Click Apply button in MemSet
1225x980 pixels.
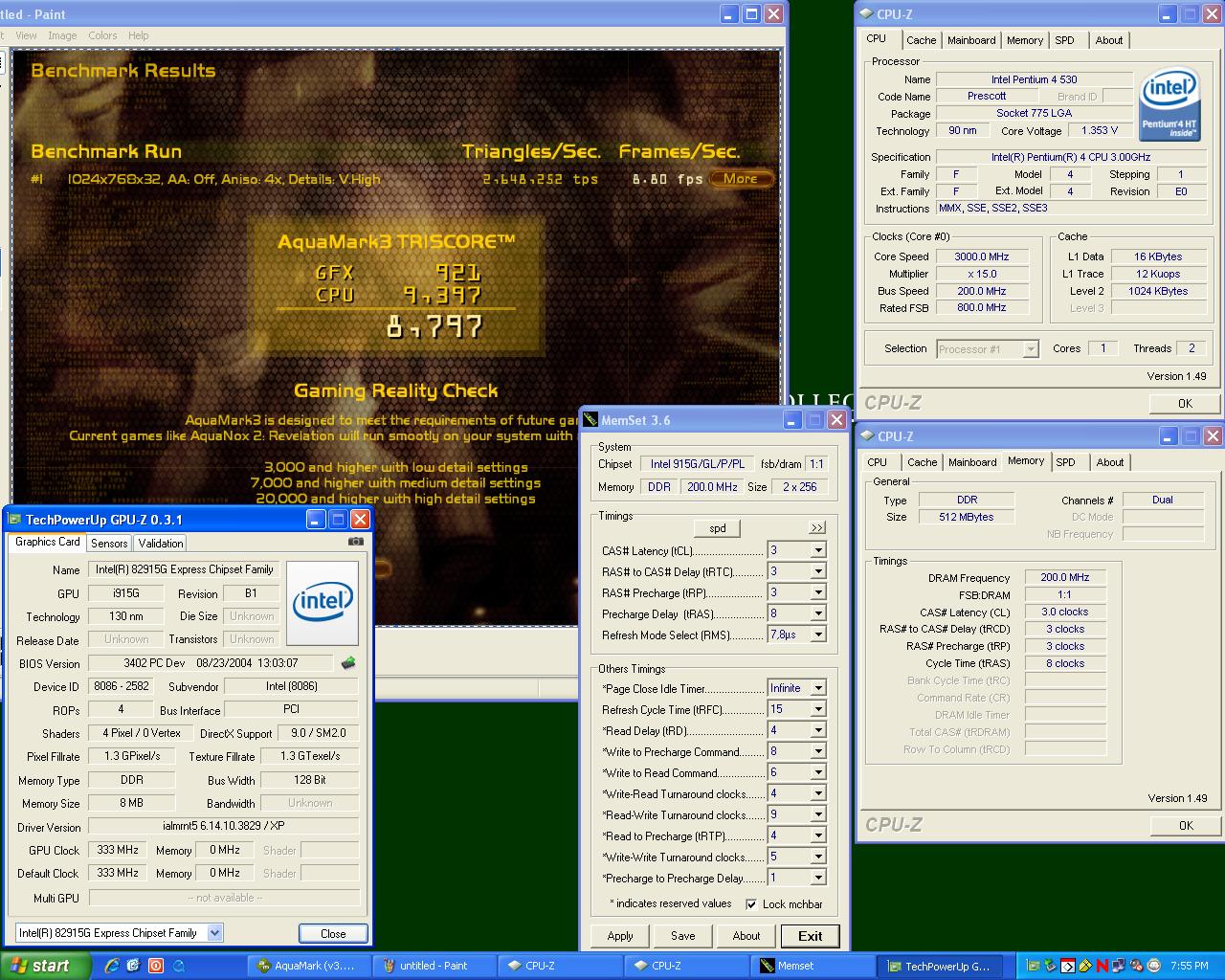(620, 936)
